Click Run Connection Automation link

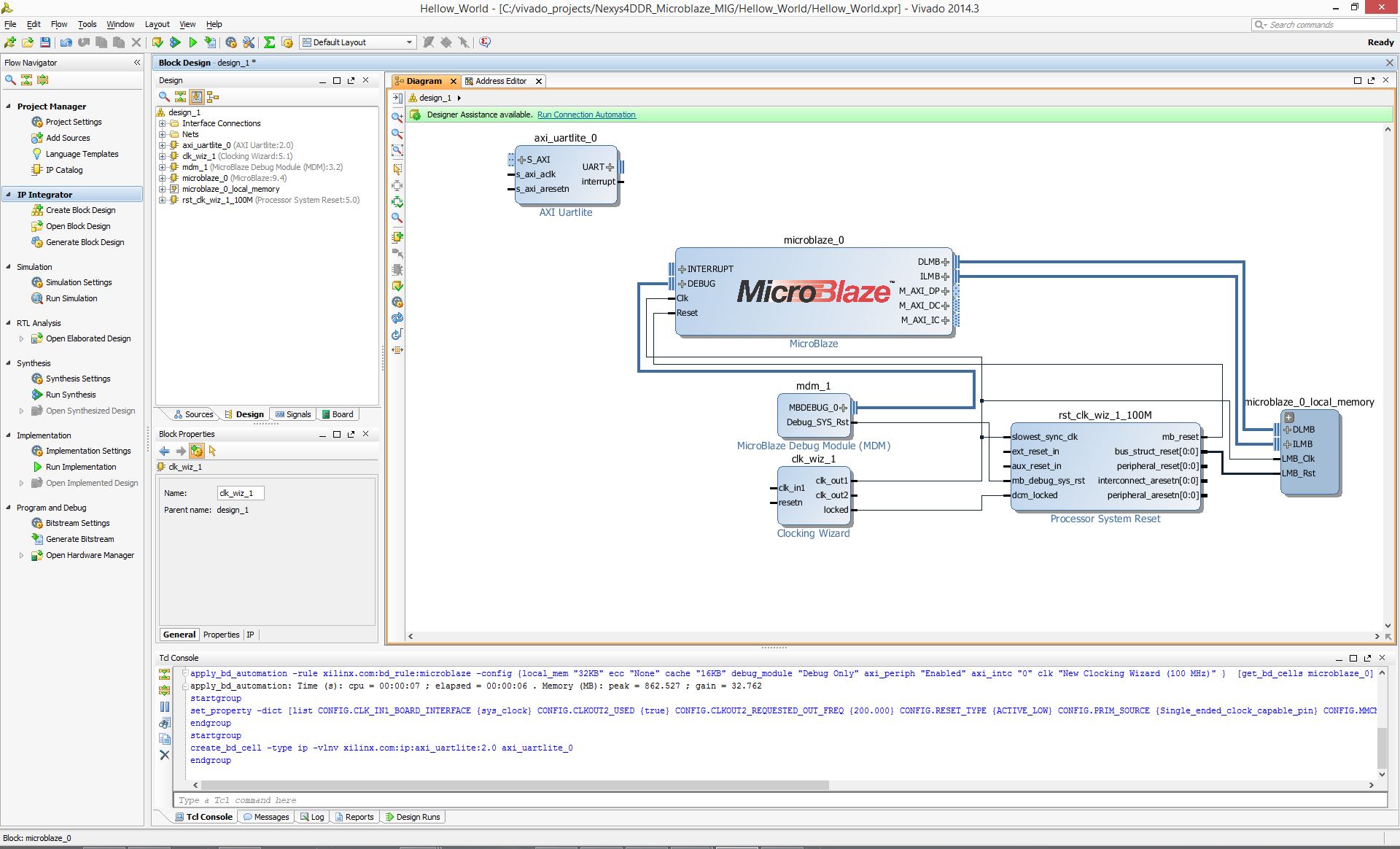click(x=586, y=115)
